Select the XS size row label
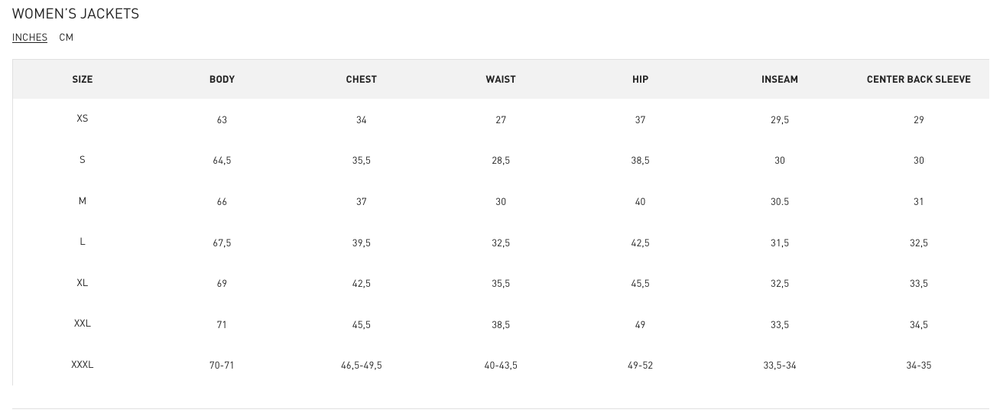The height and width of the screenshot is (420, 1000). (x=82, y=119)
